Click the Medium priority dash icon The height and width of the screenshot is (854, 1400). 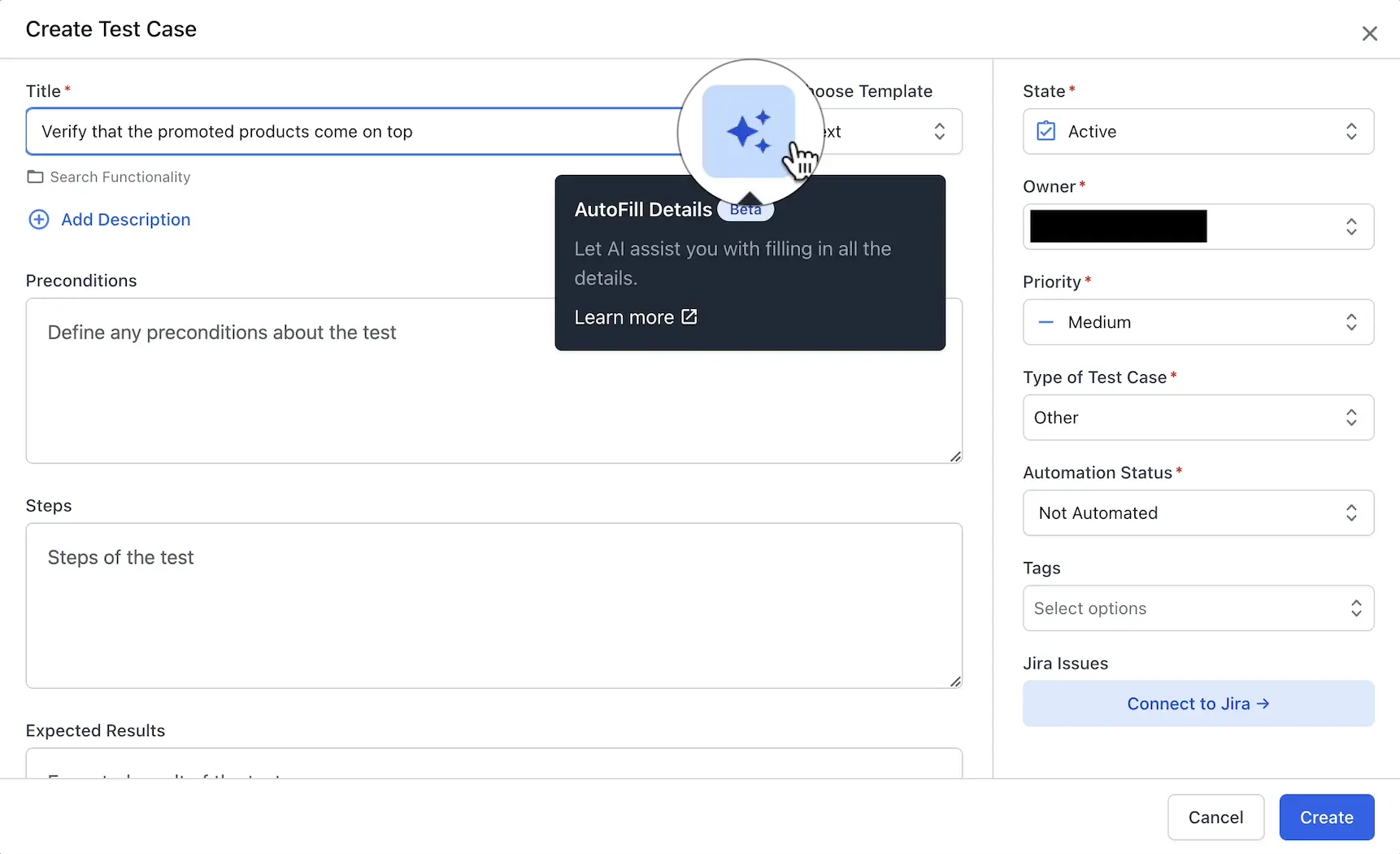coord(1046,323)
